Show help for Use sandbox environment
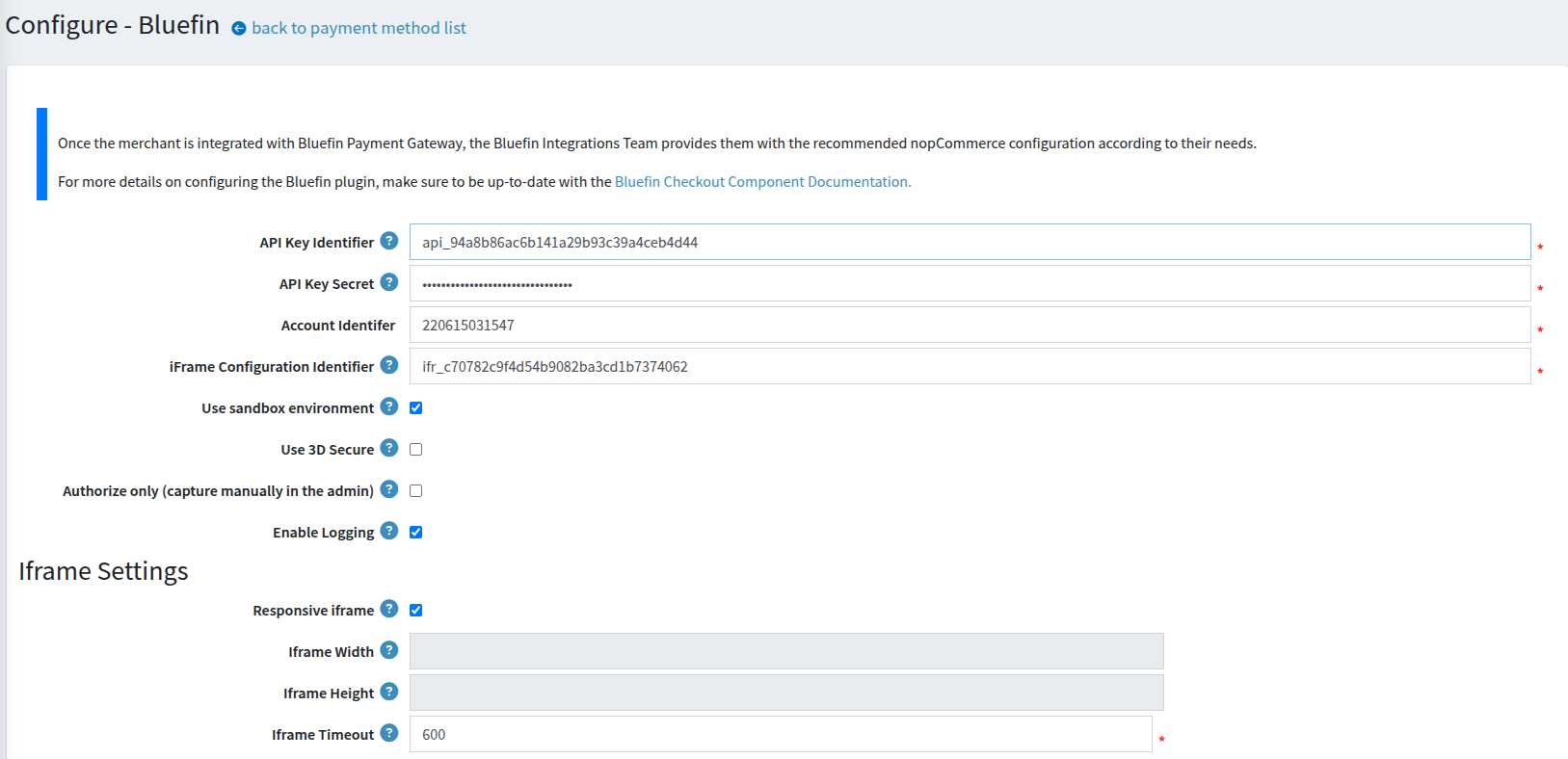The width and height of the screenshot is (1568, 759). [x=389, y=406]
